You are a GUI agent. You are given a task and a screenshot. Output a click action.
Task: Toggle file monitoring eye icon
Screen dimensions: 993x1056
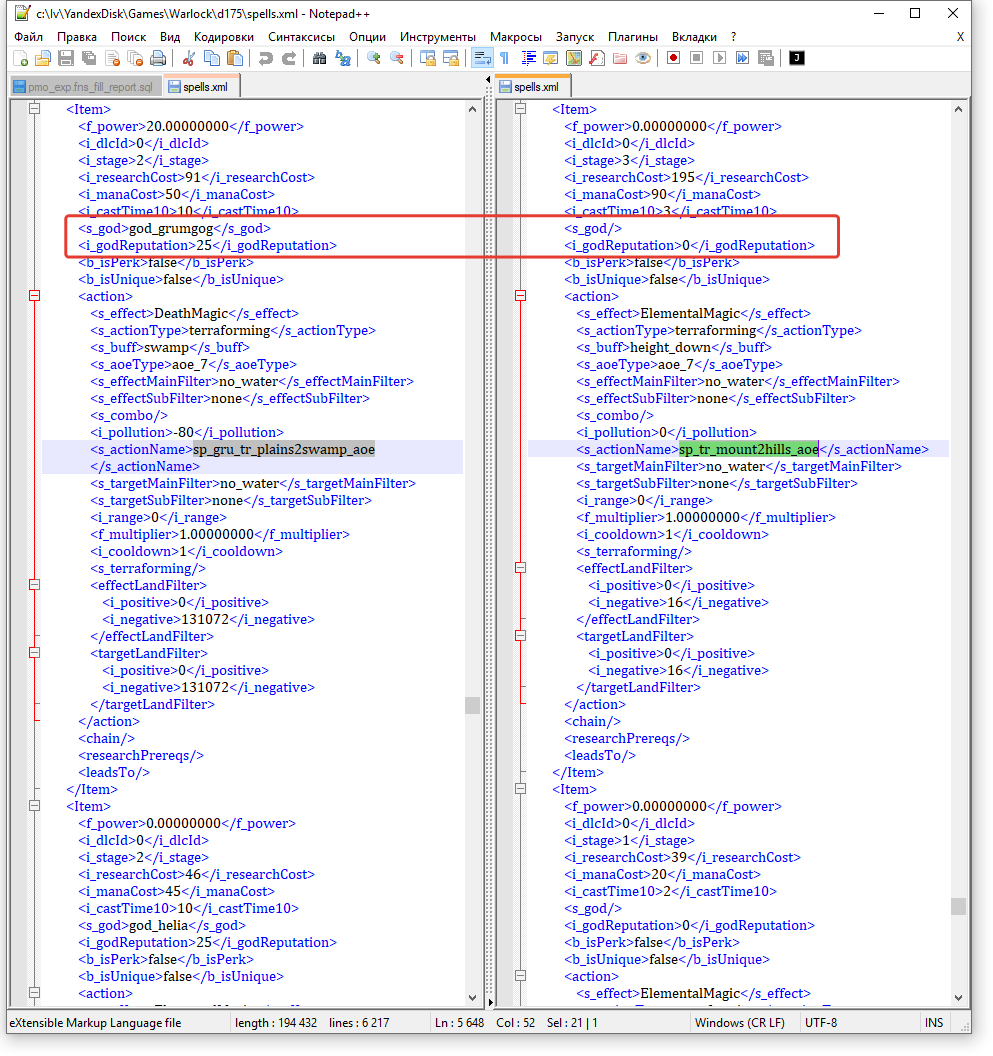[643, 59]
